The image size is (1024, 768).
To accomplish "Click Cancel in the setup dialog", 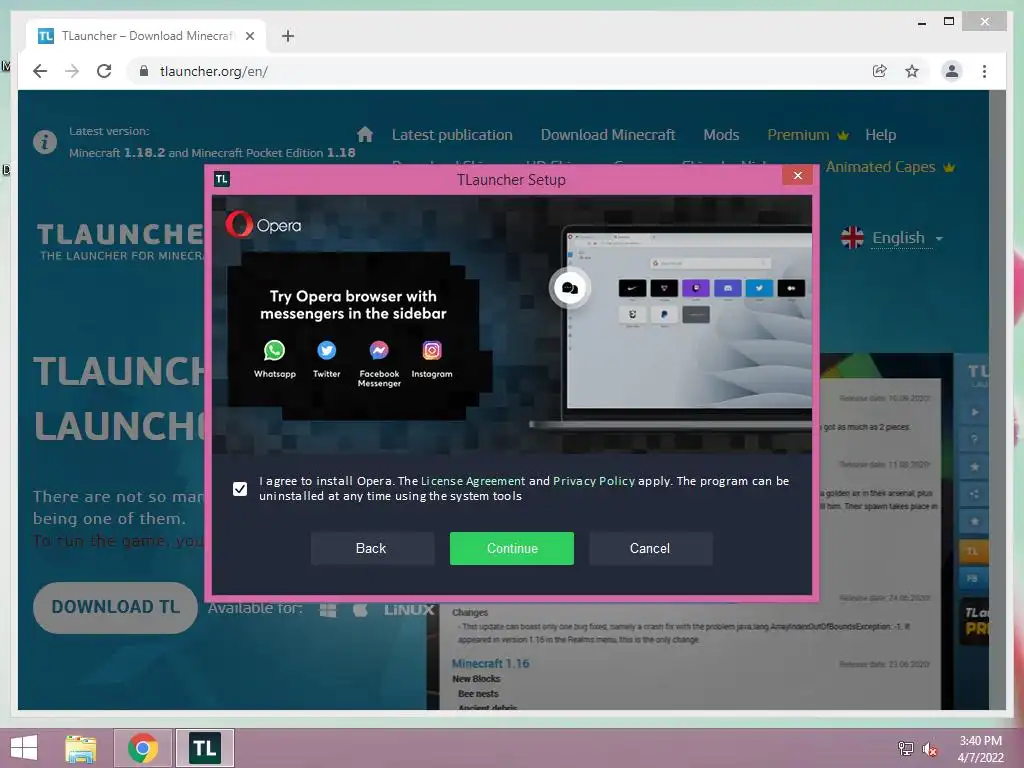I will [650, 548].
